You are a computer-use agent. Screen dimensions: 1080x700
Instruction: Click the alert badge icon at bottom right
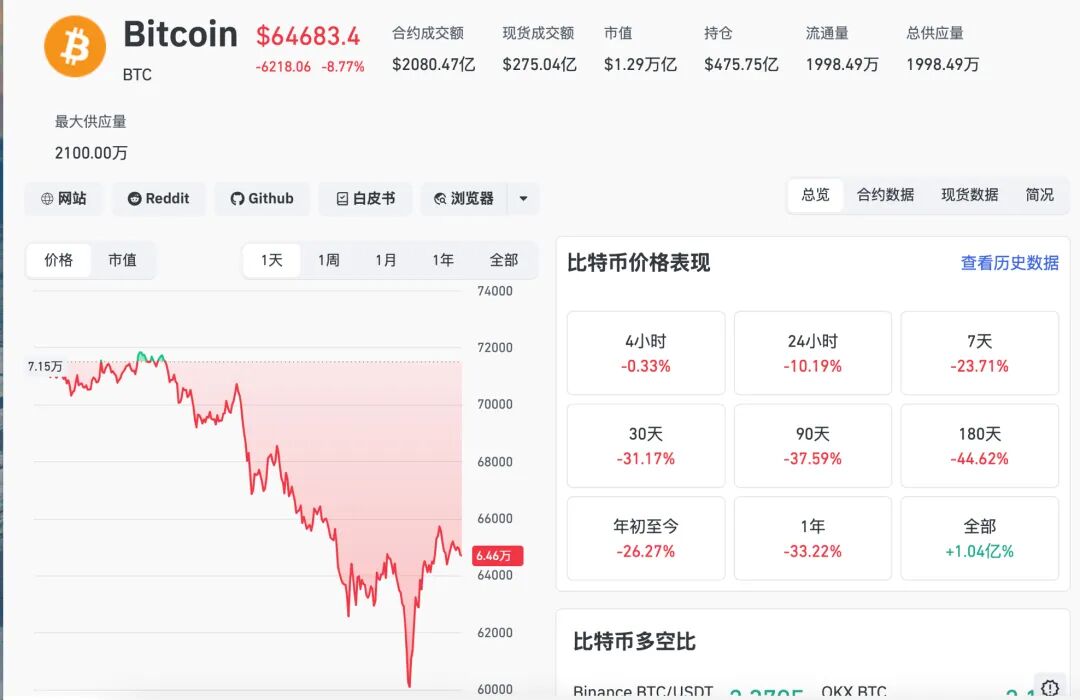1050,687
